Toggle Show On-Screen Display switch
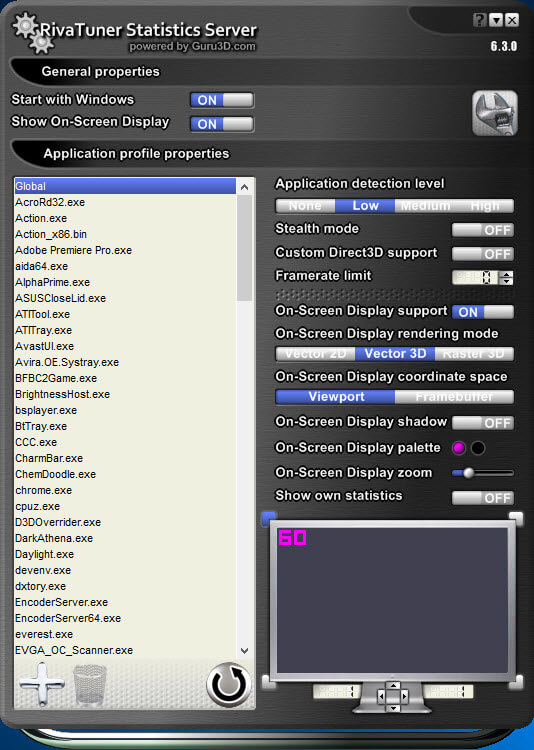Image resolution: width=534 pixels, height=750 pixels. point(222,124)
